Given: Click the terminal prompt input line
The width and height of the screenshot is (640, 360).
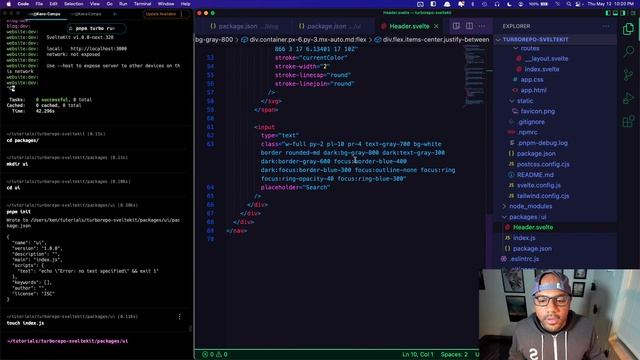Looking at the screenshot, I should pos(96,341).
